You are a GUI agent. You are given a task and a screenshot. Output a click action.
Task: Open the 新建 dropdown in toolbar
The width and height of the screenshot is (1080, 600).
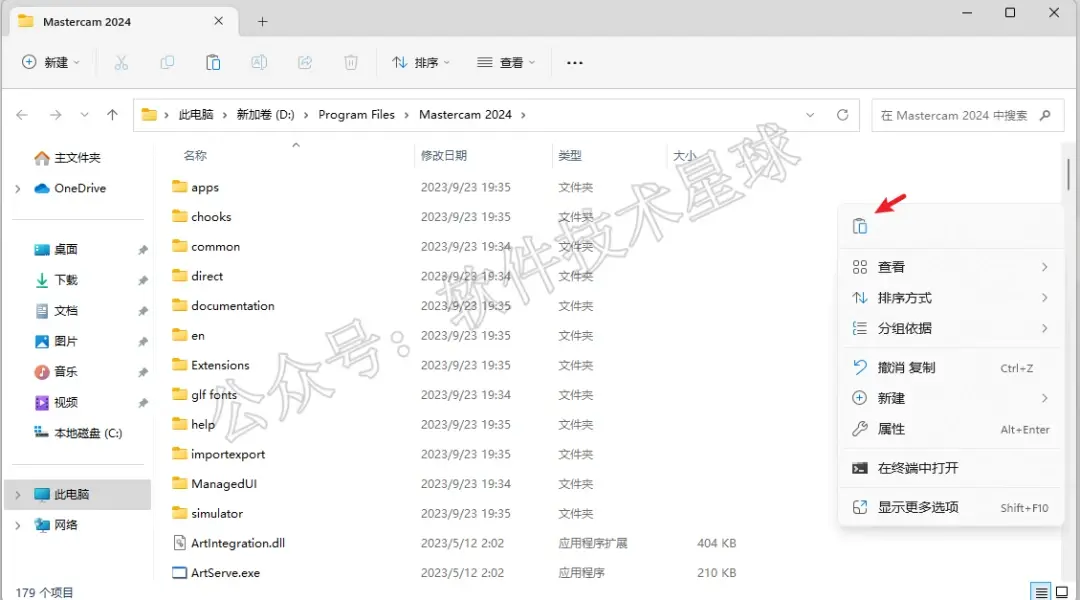coord(51,63)
